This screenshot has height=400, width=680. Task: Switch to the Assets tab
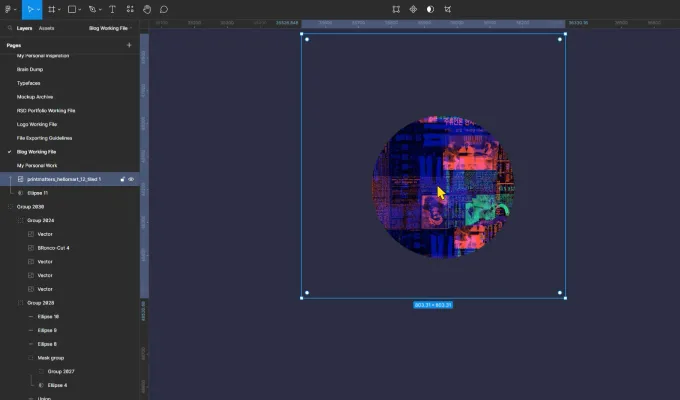46,28
